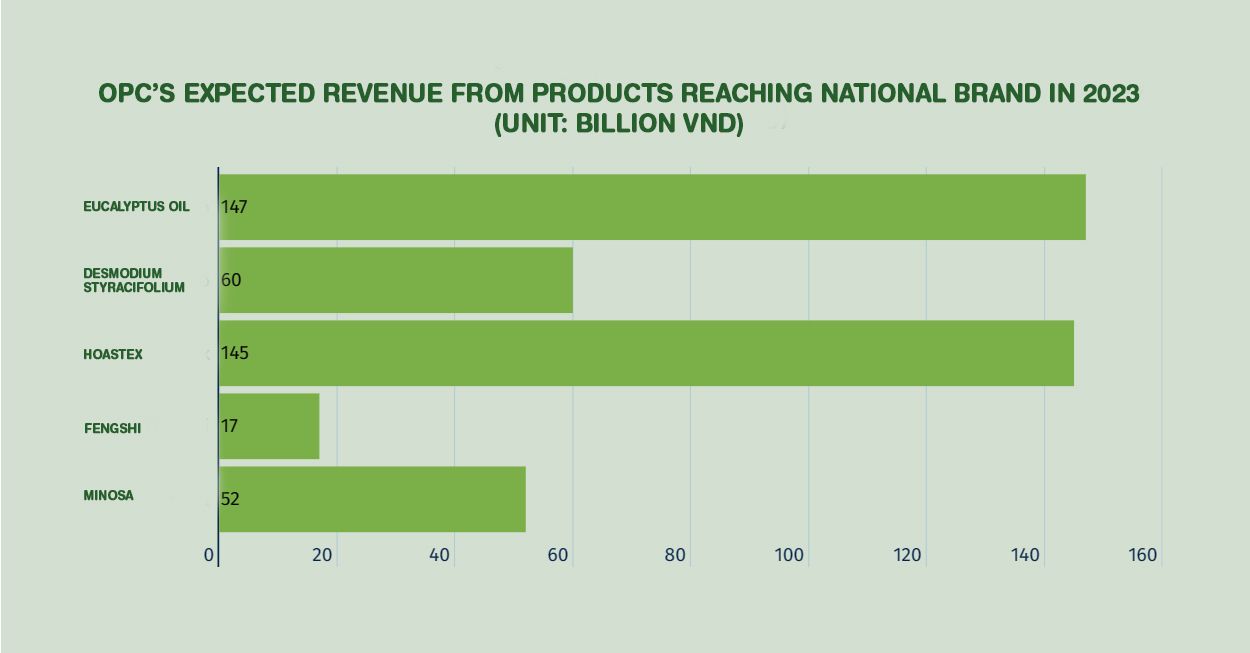Screen dimensions: 1250x653
Task: Click the "60" tick on the horizontal axis
Action: click(x=558, y=556)
